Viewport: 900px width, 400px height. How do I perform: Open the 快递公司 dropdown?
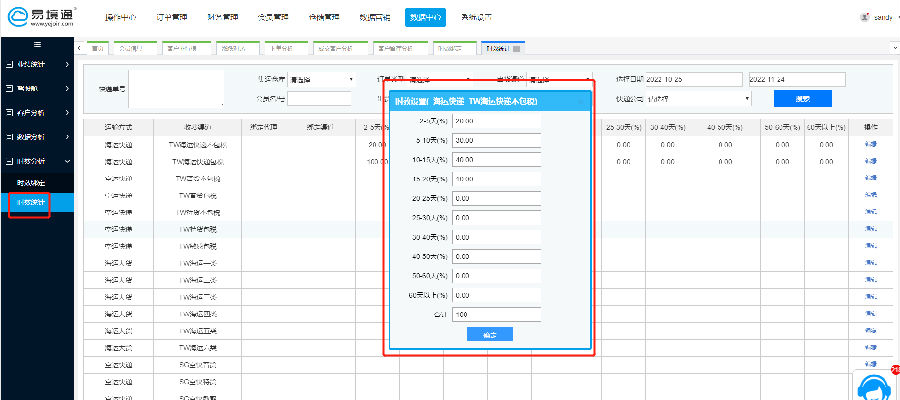tap(699, 99)
